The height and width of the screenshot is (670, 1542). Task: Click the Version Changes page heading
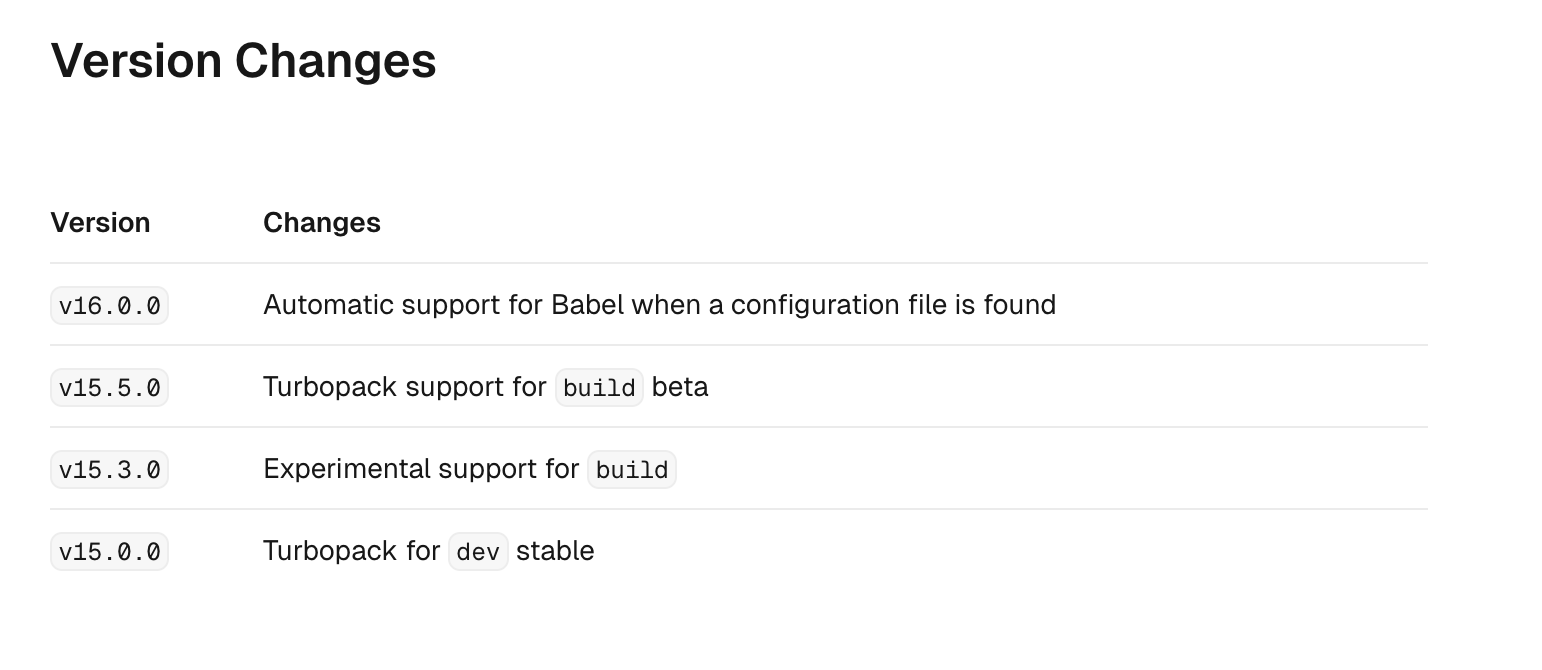243,61
